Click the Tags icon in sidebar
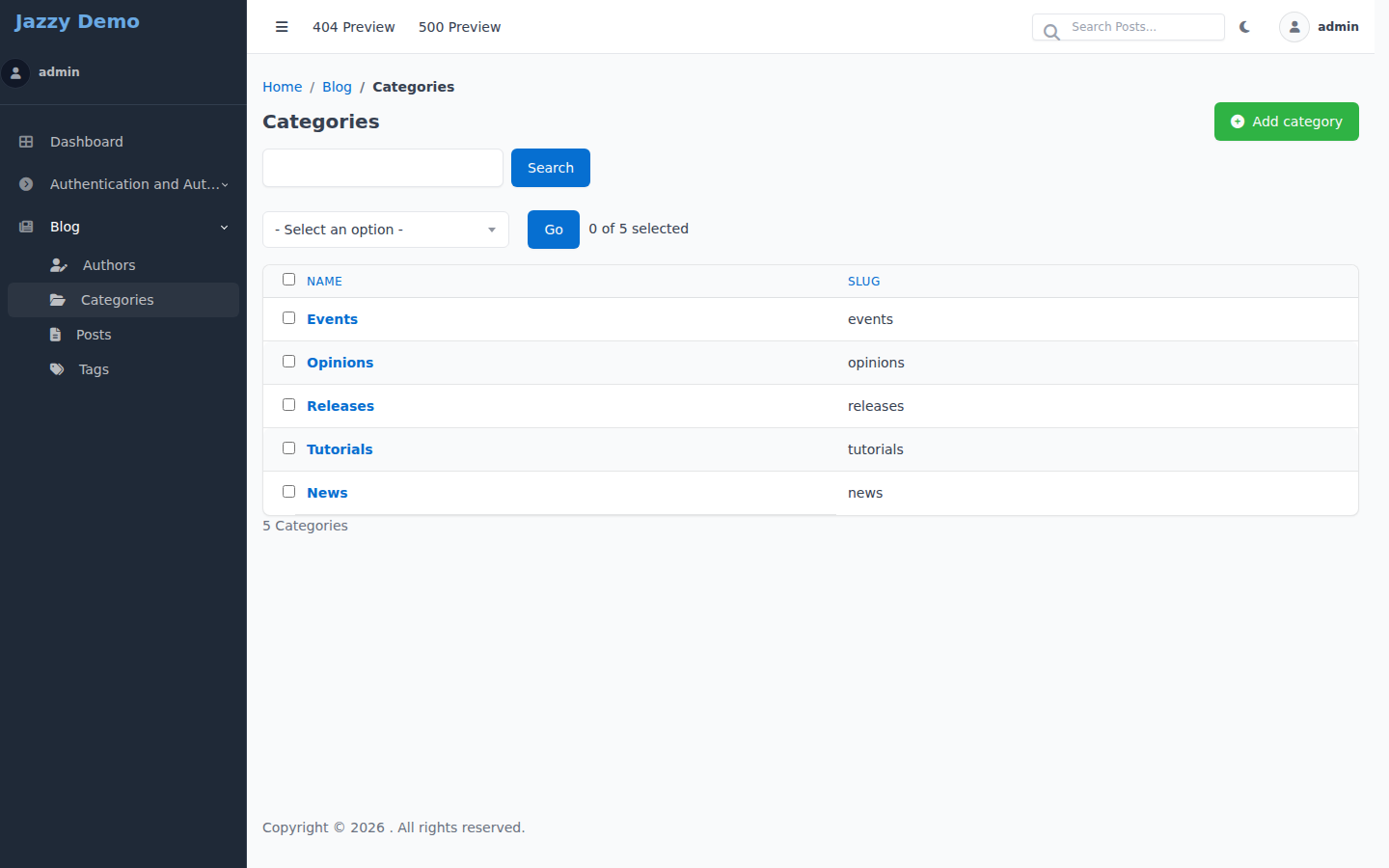Image resolution: width=1389 pixels, height=868 pixels. pos(57,369)
